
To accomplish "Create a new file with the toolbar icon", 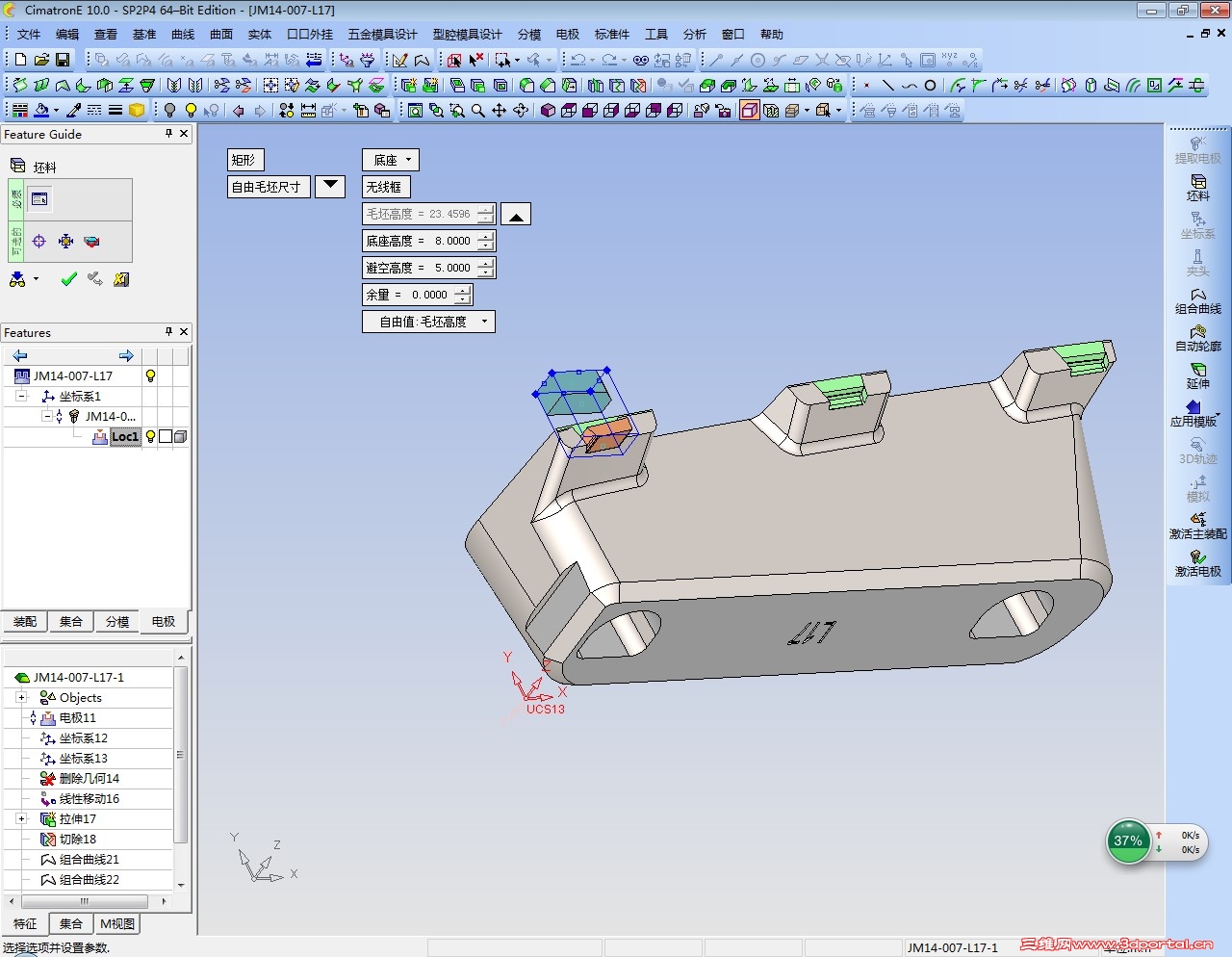I will click(20, 60).
